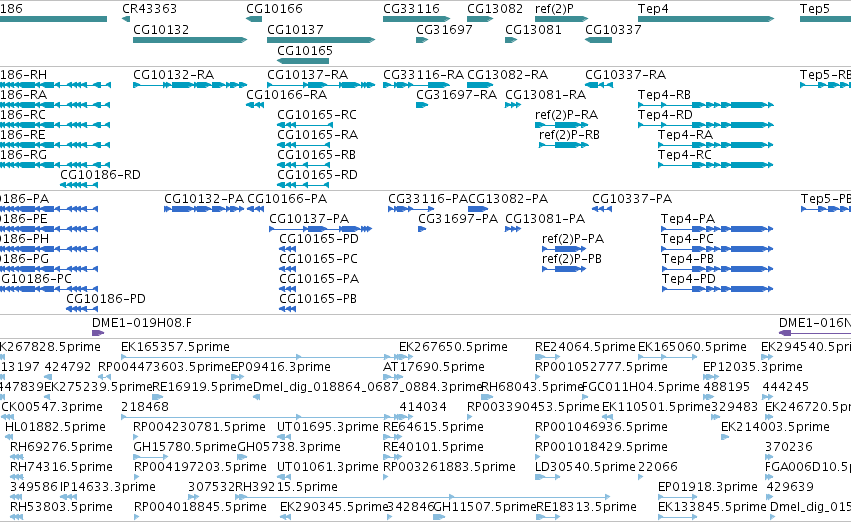The image size is (851, 522).
Task: Select the CG10165-RB transcript
Action: coord(303,165)
